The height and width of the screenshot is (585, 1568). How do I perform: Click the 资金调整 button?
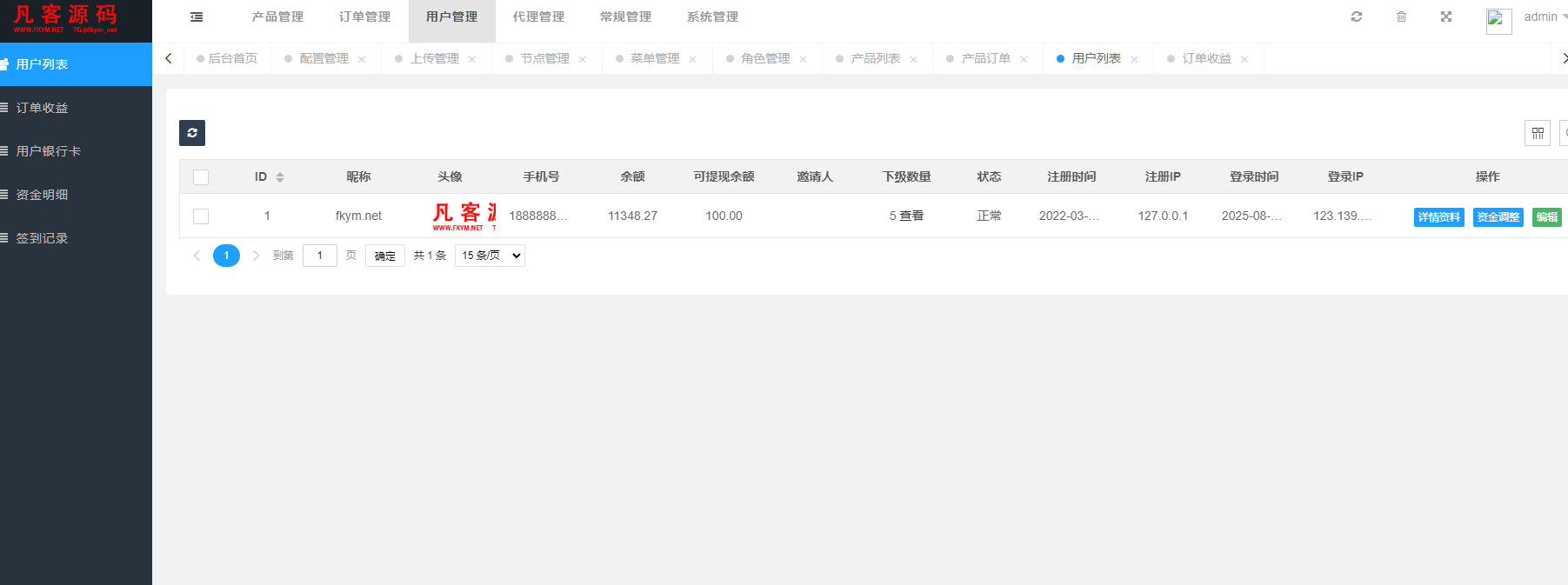[1498, 217]
